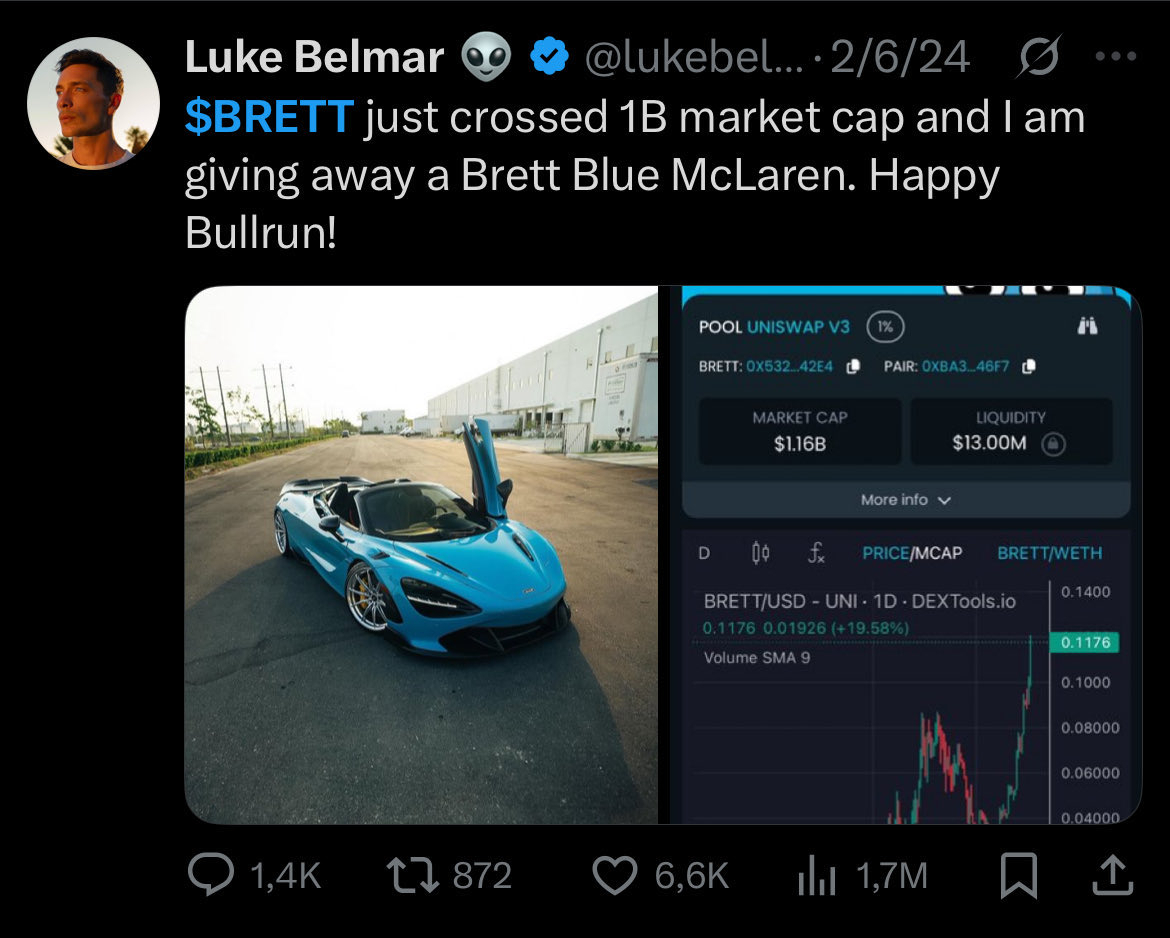Click the binoculars icon in pool panel
1170x938 pixels.
click(1089, 326)
